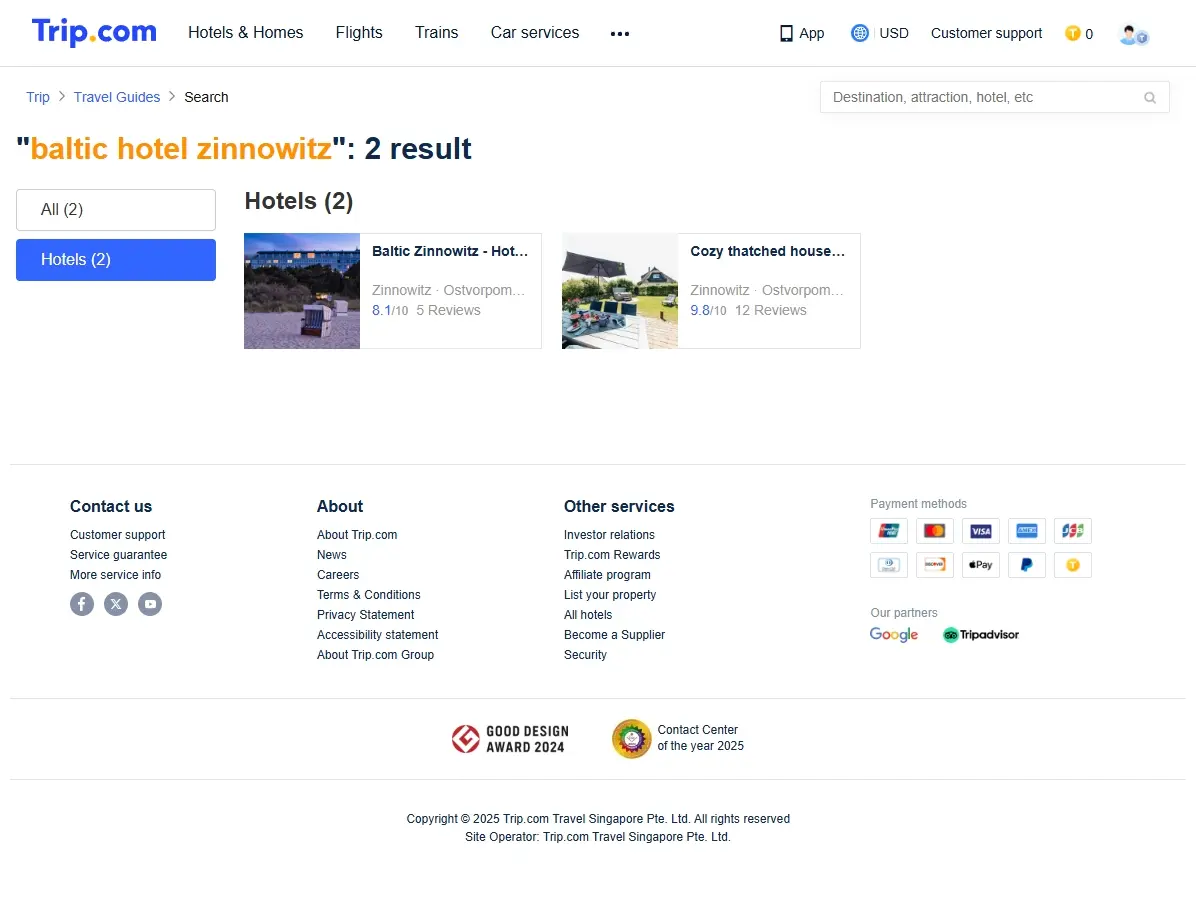This screenshot has height=921, width=1196.
Task: Go to Travel Guides breadcrumb
Action: tap(117, 97)
